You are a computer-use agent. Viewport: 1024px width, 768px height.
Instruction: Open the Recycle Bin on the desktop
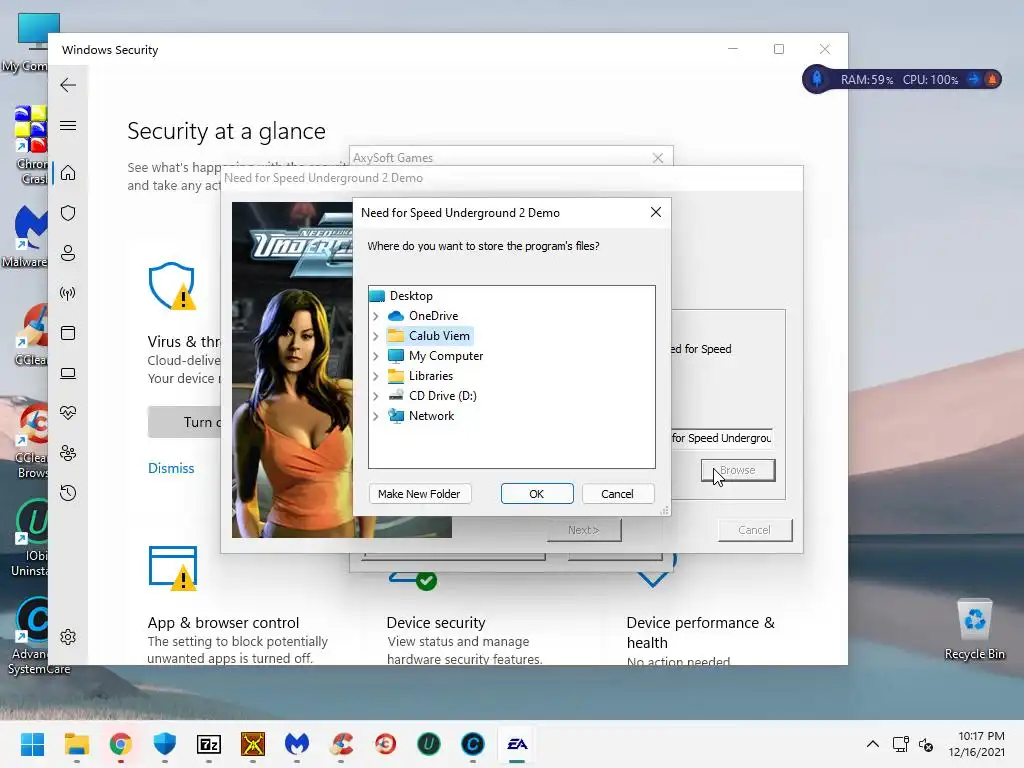[974, 630]
